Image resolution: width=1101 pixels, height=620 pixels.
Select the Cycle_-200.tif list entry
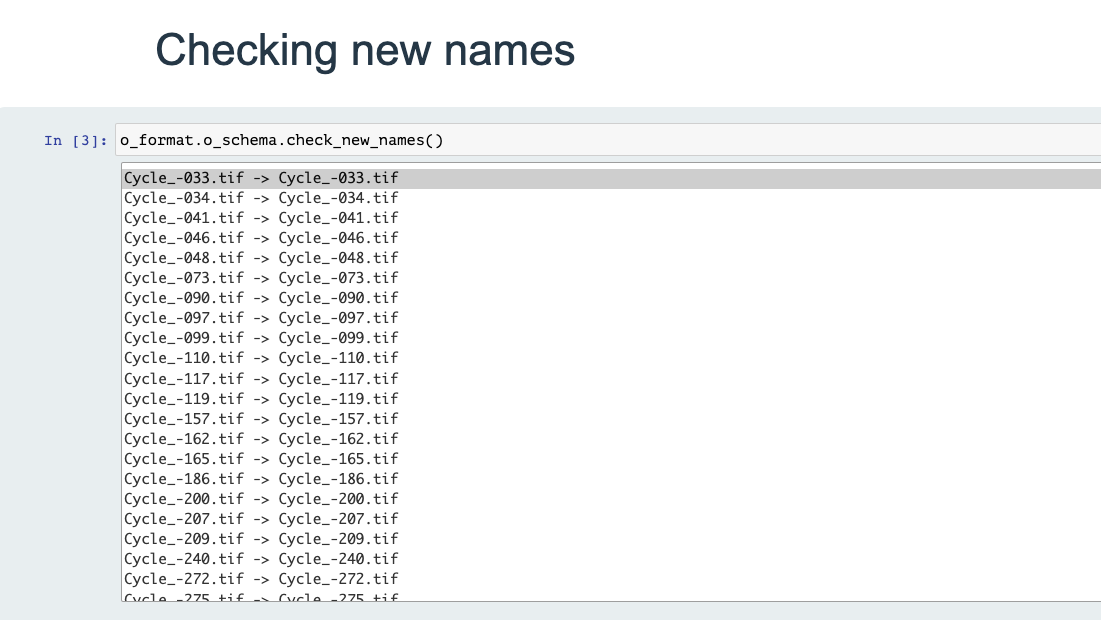[x=261, y=499]
